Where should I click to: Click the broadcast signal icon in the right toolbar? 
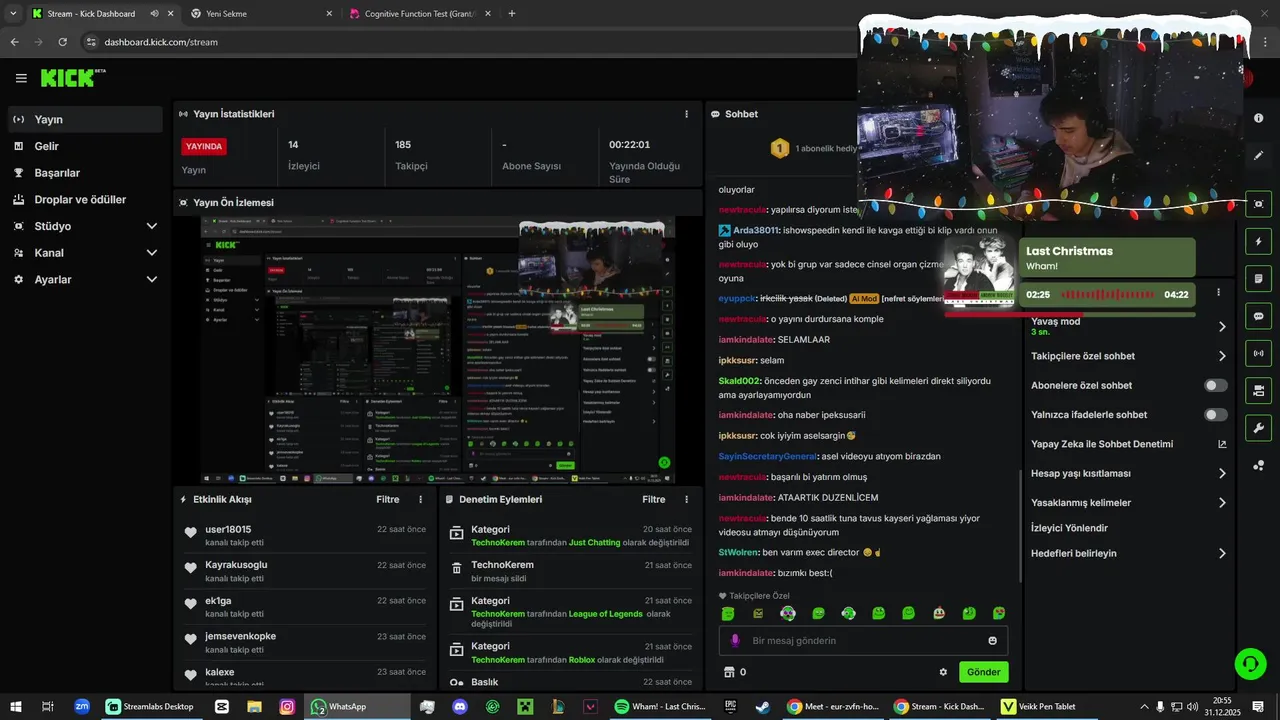click(1258, 353)
